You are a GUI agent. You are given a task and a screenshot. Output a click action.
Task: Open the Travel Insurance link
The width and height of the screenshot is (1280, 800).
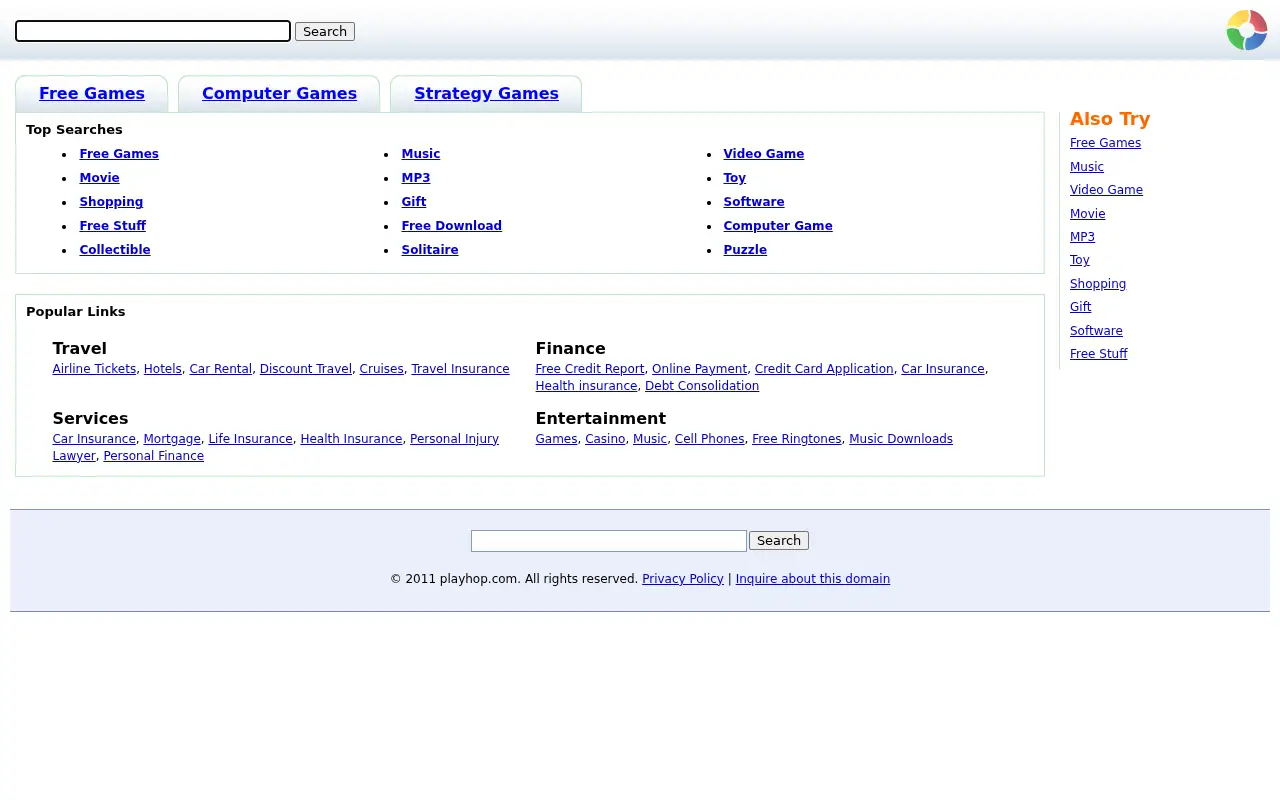(460, 369)
